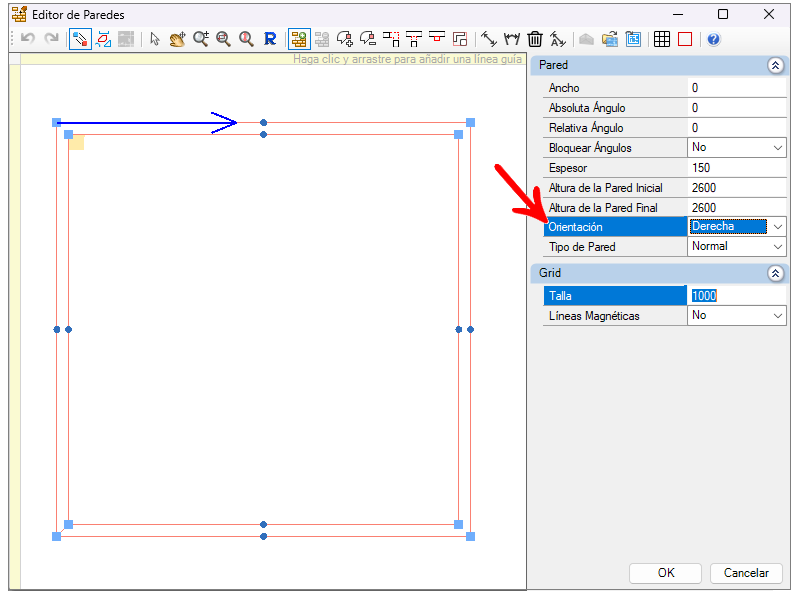
Task: Open help with the question mark icon
Action: point(713,39)
